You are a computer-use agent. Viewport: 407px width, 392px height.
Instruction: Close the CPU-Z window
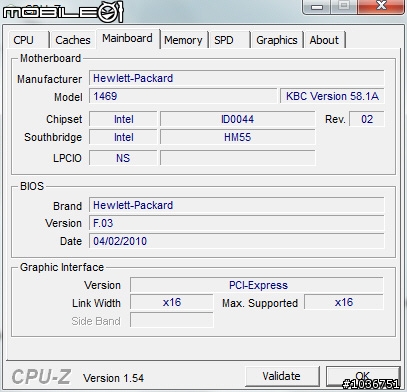[x=381, y=6]
